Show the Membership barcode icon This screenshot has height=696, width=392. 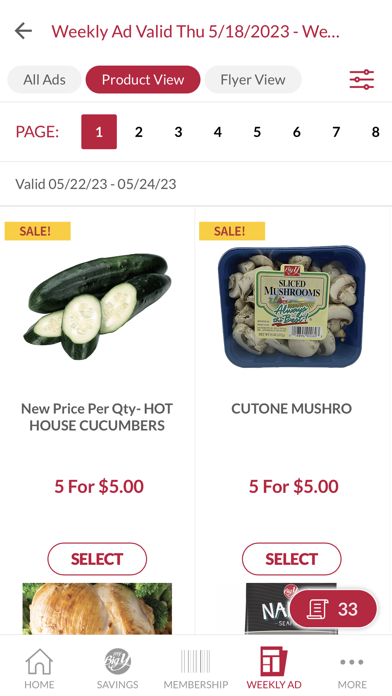point(196,661)
